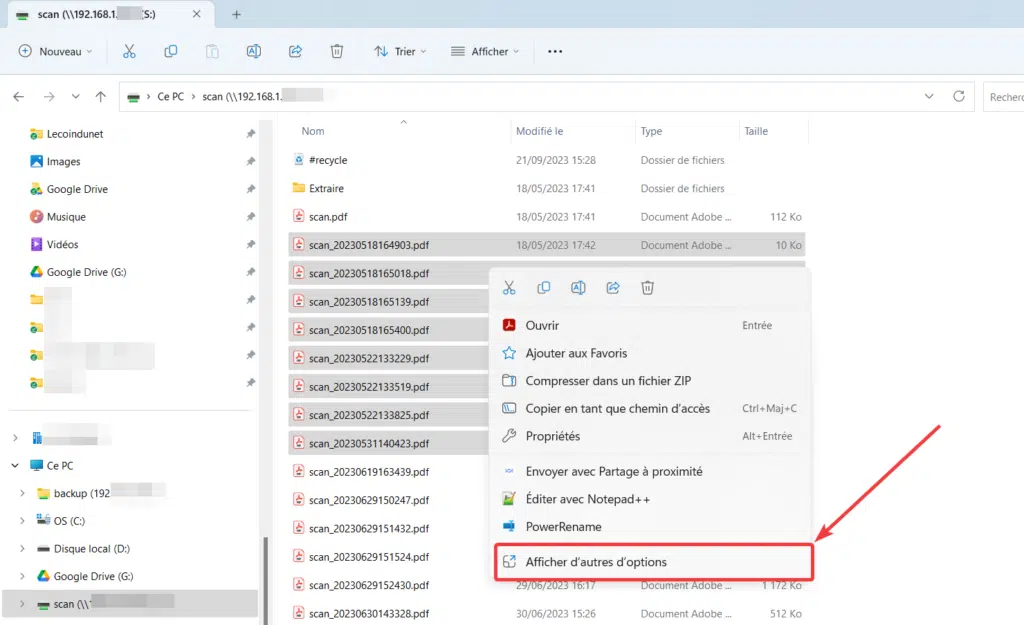Click the Copy icon in the top toolbar

point(171,51)
